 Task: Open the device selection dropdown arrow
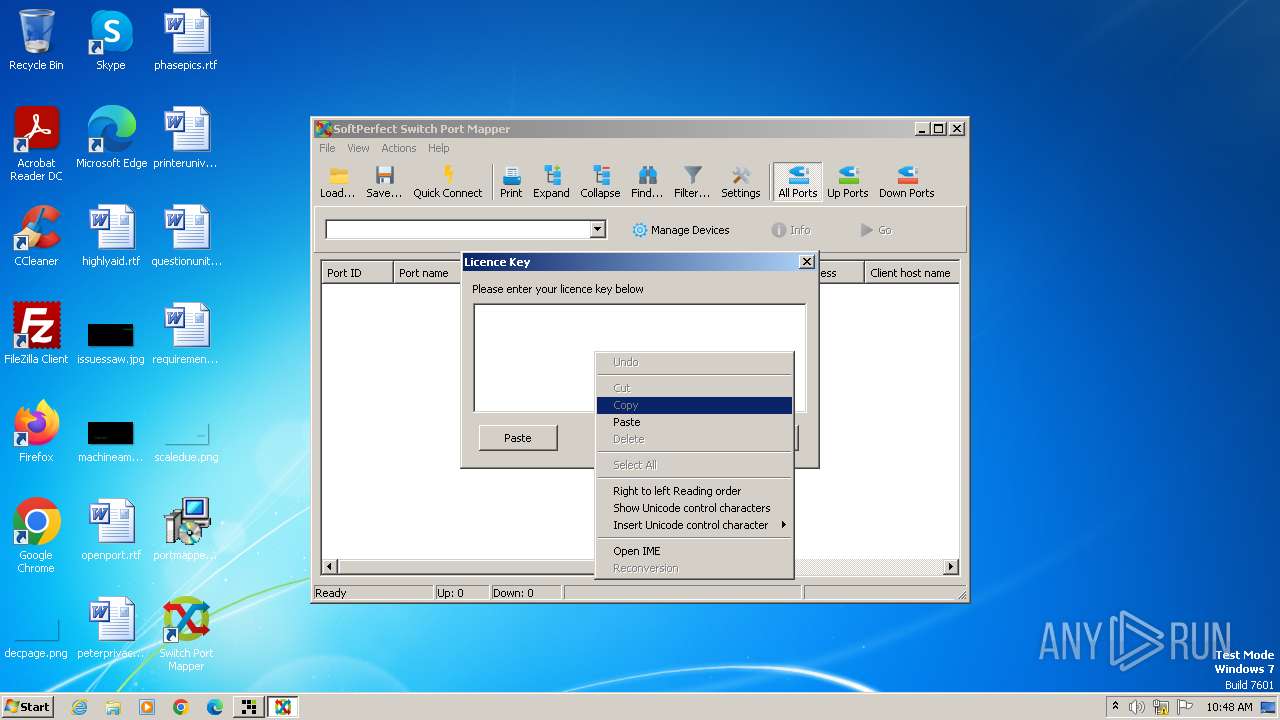pyautogui.click(x=597, y=230)
